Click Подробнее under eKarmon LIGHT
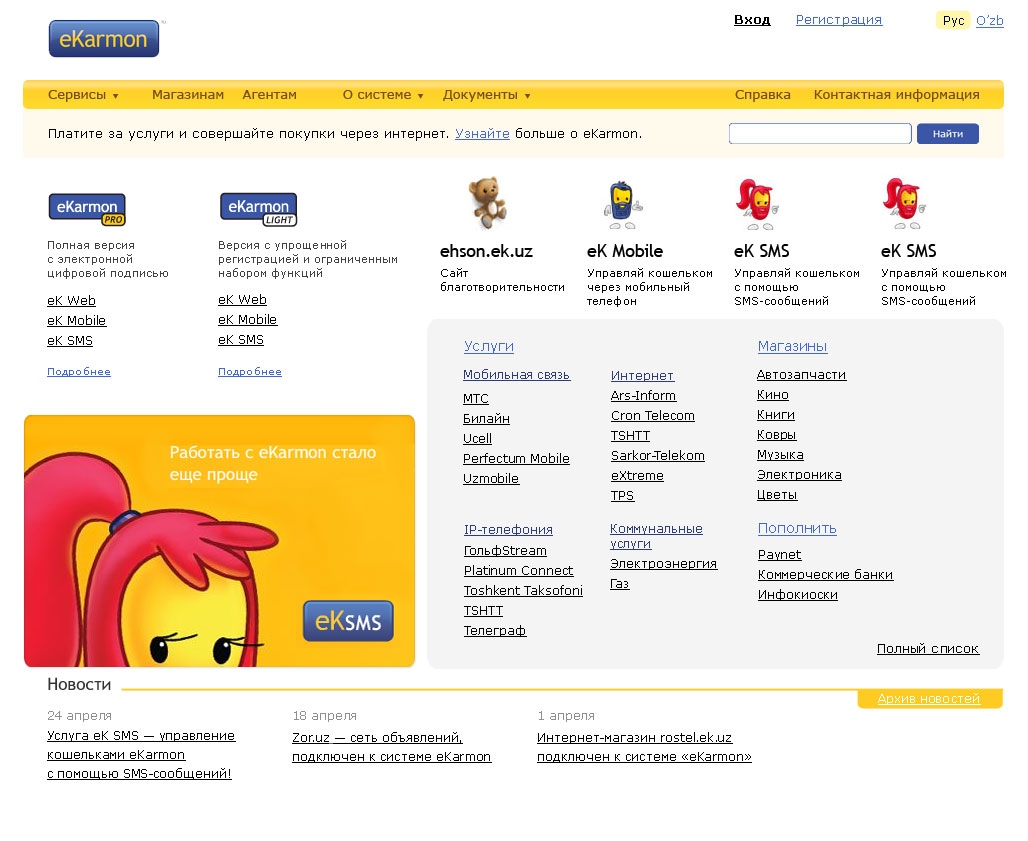Image resolution: width=1028 pixels, height=841 pixels. (250, 372)
